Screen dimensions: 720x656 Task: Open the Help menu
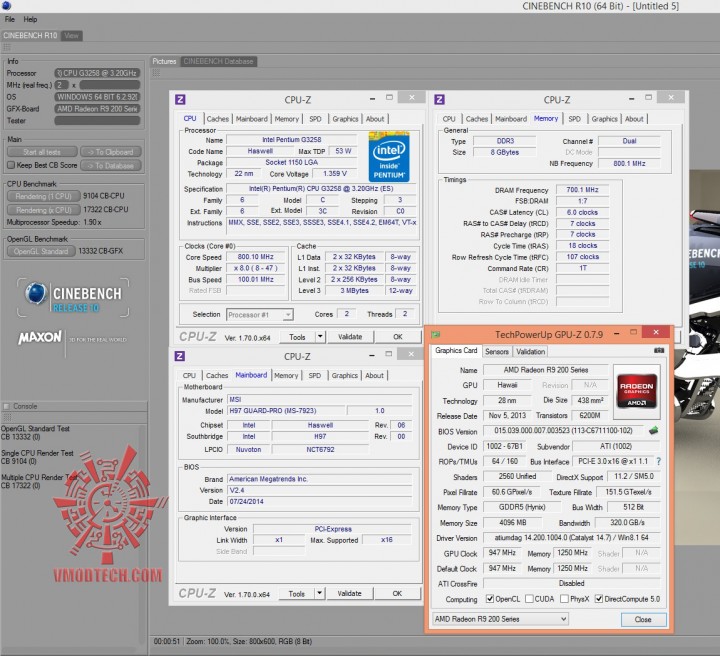30,19
